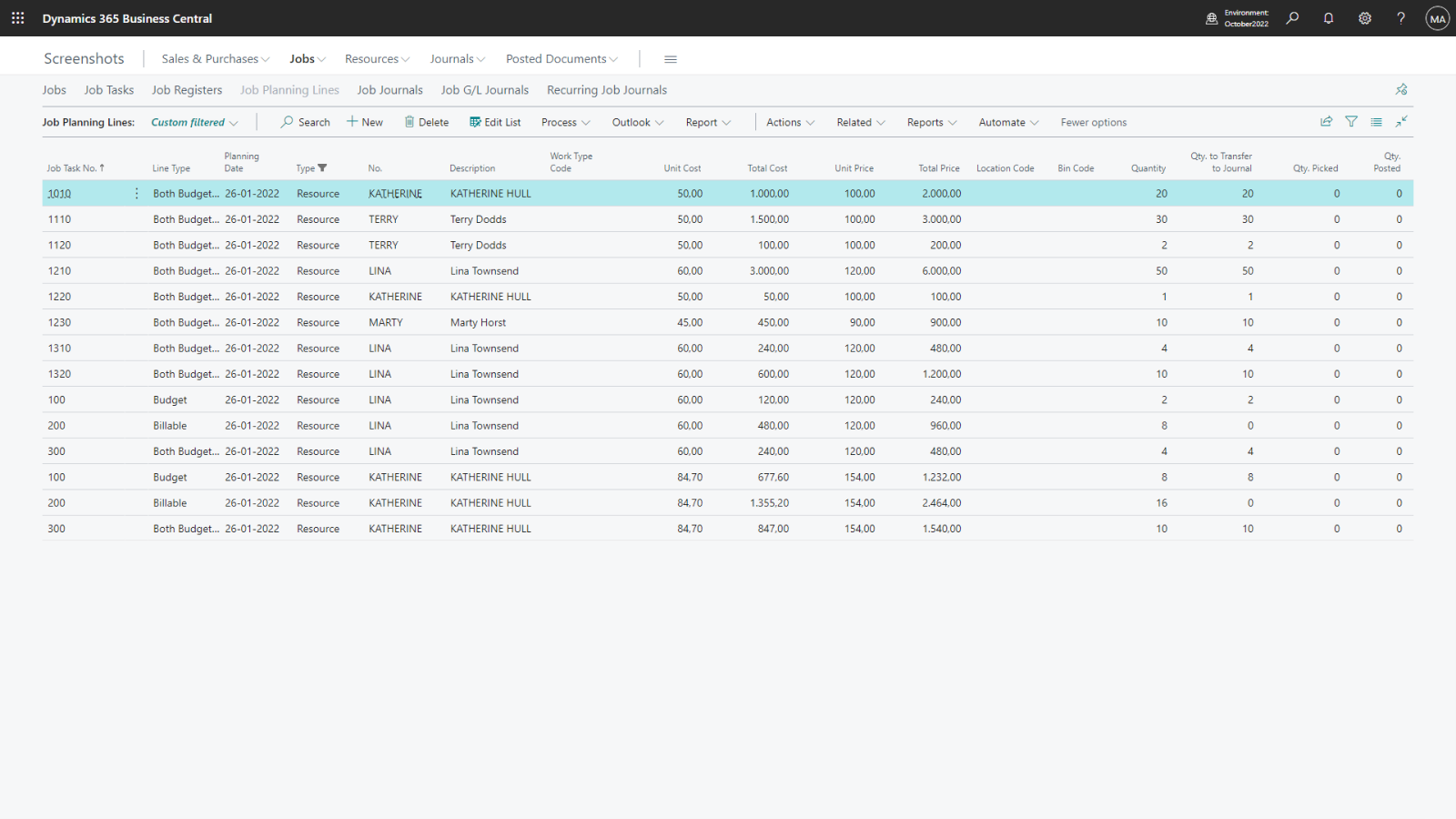The width and height of the screenshot is (1456, 819).
Task: Click the Edit List button
Action: [495, 123]
